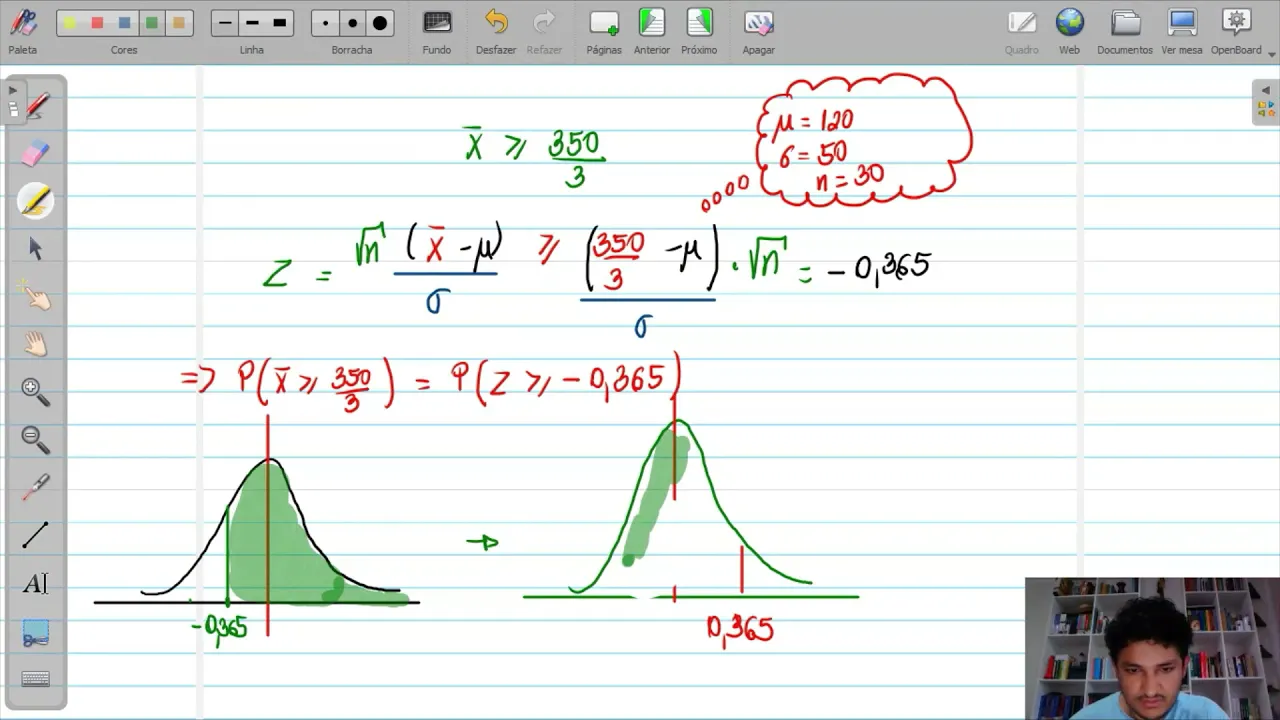Viewport: 1280px width, 720px height.
Task: Open the Fundo background options
Action: [437, 31]
